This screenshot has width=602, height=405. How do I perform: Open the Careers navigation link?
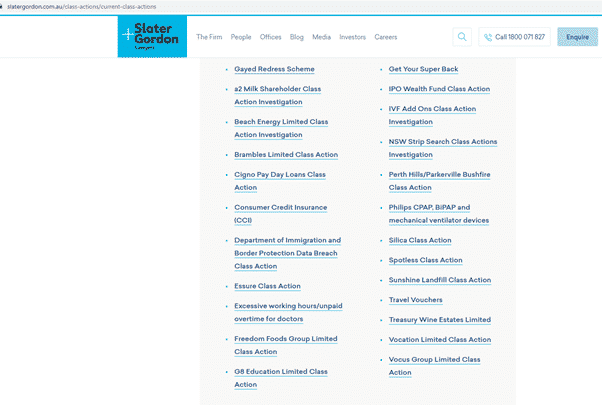(385, 37)
